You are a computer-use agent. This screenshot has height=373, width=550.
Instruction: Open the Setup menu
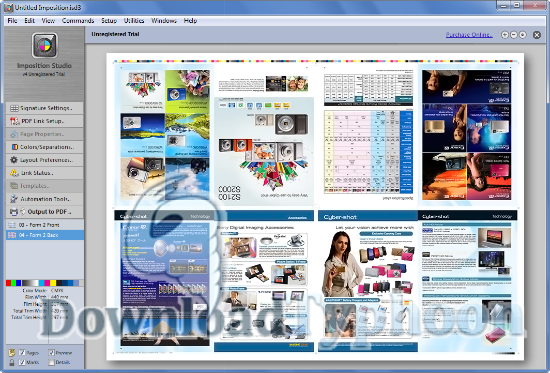[x=109, y=21]
